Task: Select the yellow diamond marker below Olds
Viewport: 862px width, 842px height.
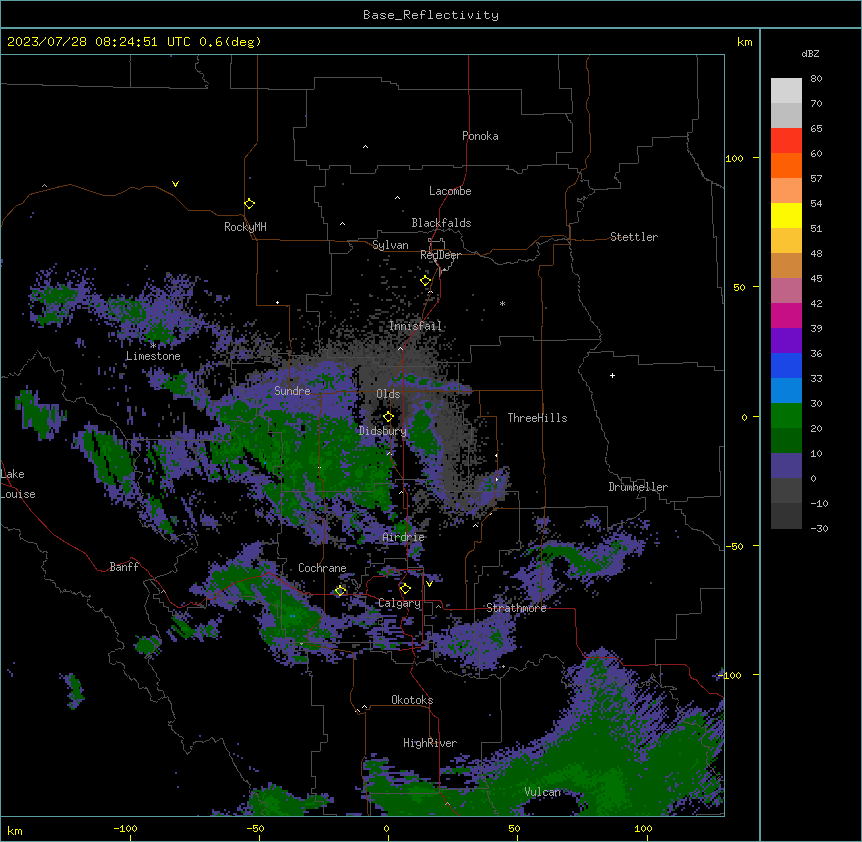Action: point(388,417)
